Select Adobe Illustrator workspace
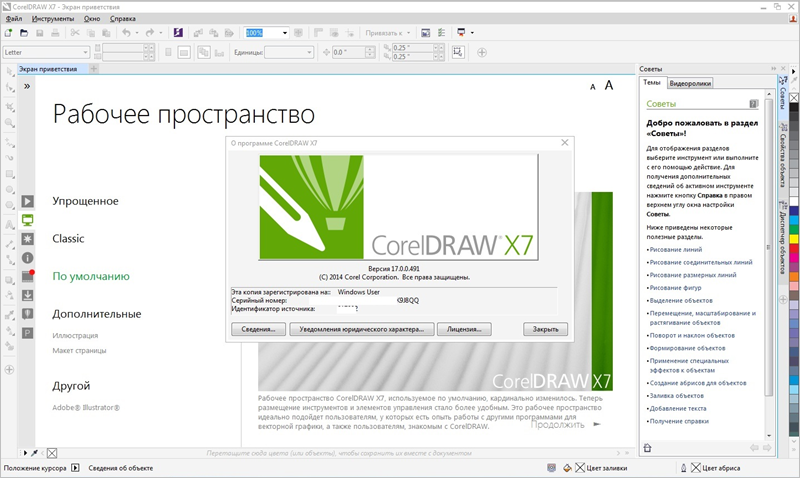Viewport: 800px width, 478px height. coord(86,408)
